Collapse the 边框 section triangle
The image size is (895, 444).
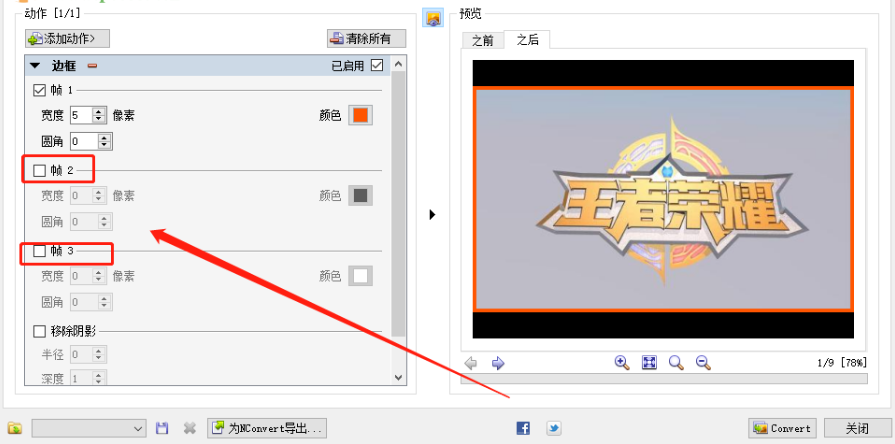coord(35,66)
